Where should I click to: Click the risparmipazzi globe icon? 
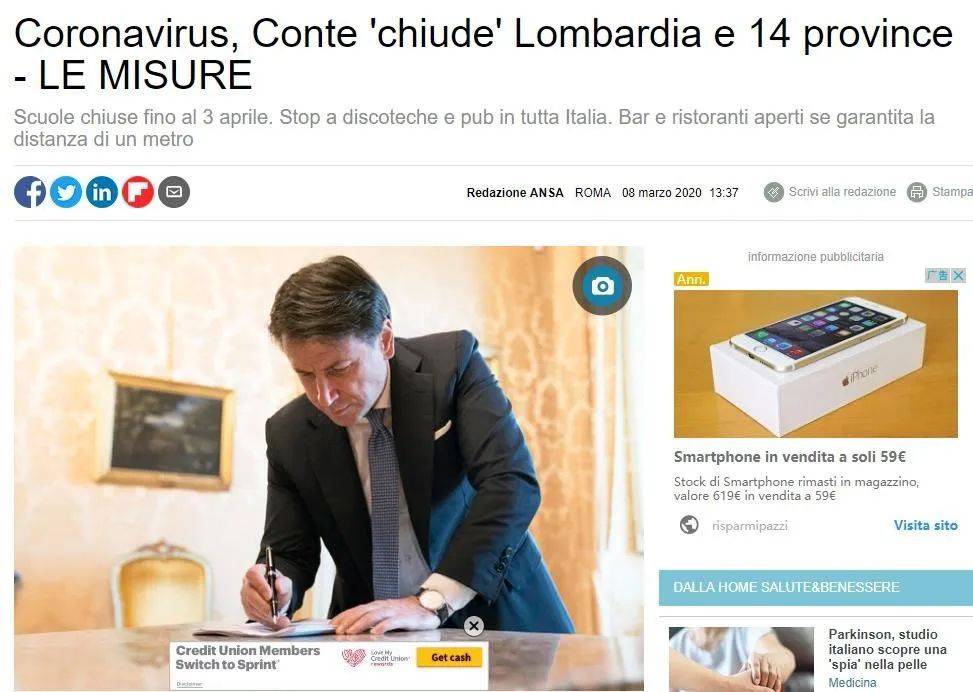tap(689, 525)
